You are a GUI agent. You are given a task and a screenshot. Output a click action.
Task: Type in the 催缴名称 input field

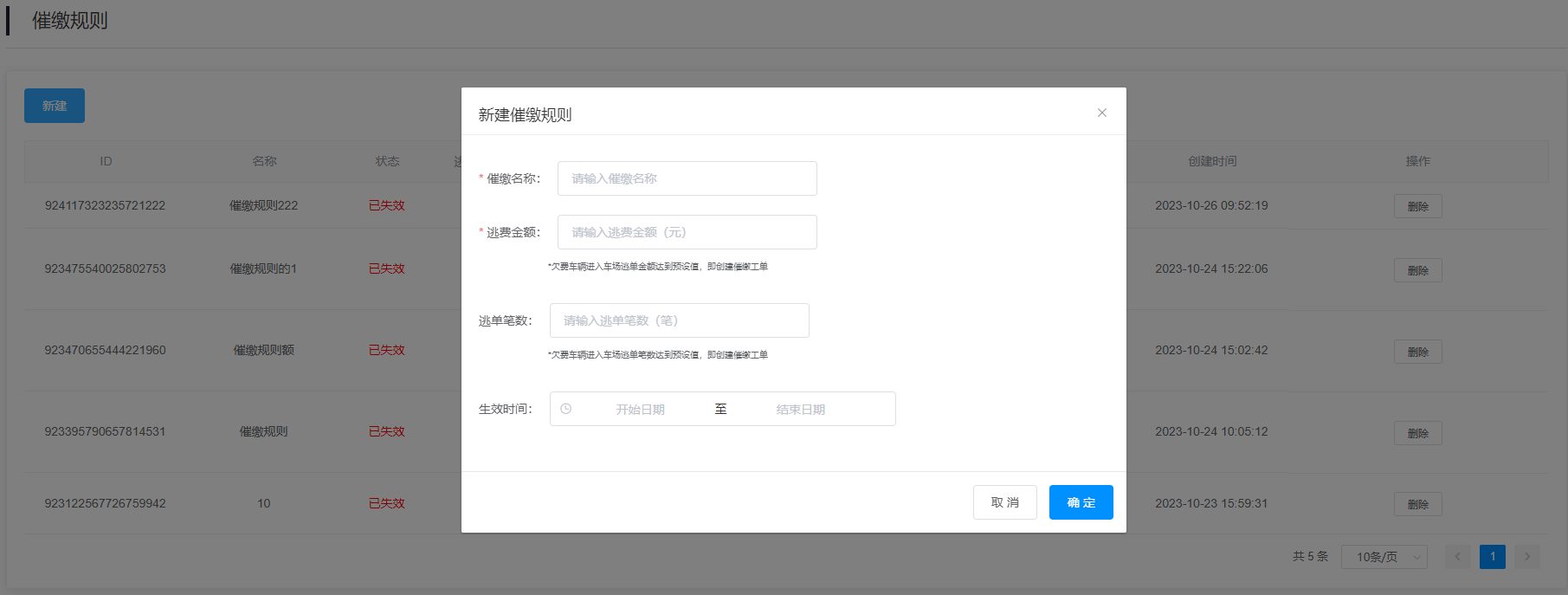pos(687,178)
